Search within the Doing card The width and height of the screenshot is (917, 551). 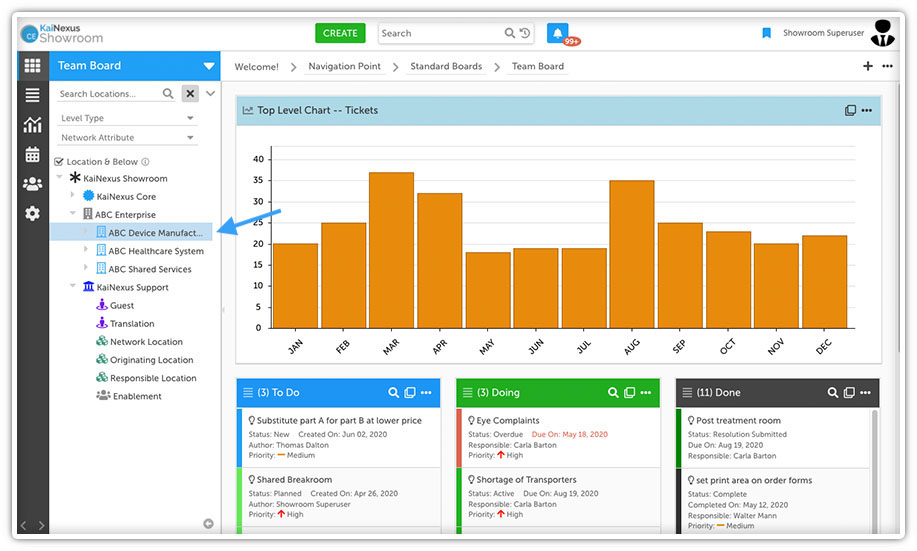coord(613,392)
